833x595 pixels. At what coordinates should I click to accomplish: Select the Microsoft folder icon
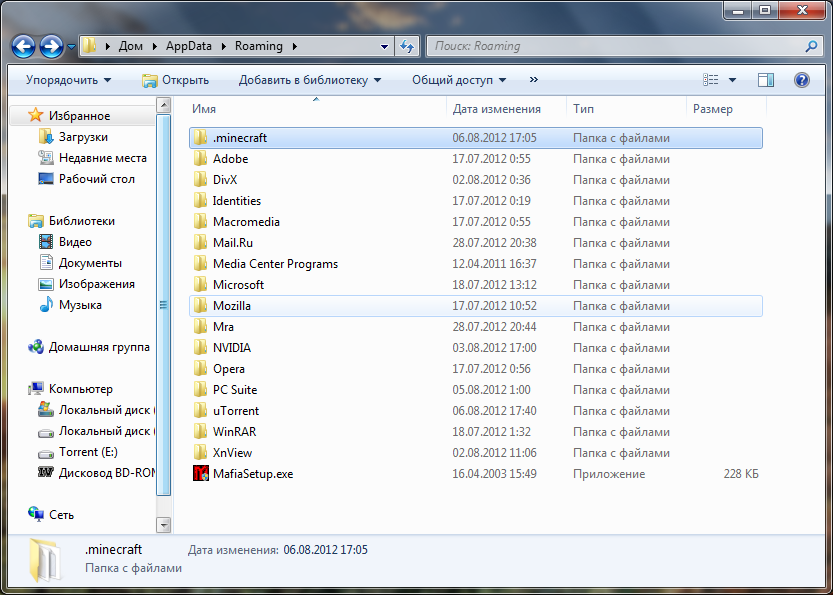200,285
